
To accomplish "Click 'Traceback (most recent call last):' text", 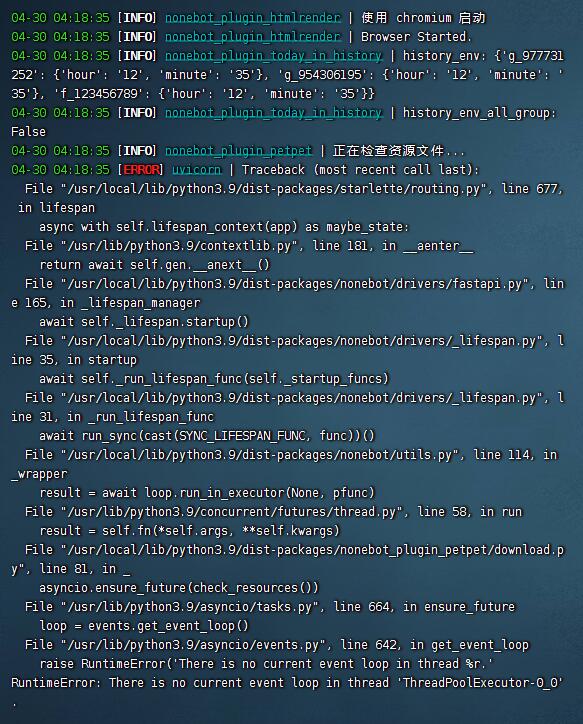I will click(x=361, y=170).
